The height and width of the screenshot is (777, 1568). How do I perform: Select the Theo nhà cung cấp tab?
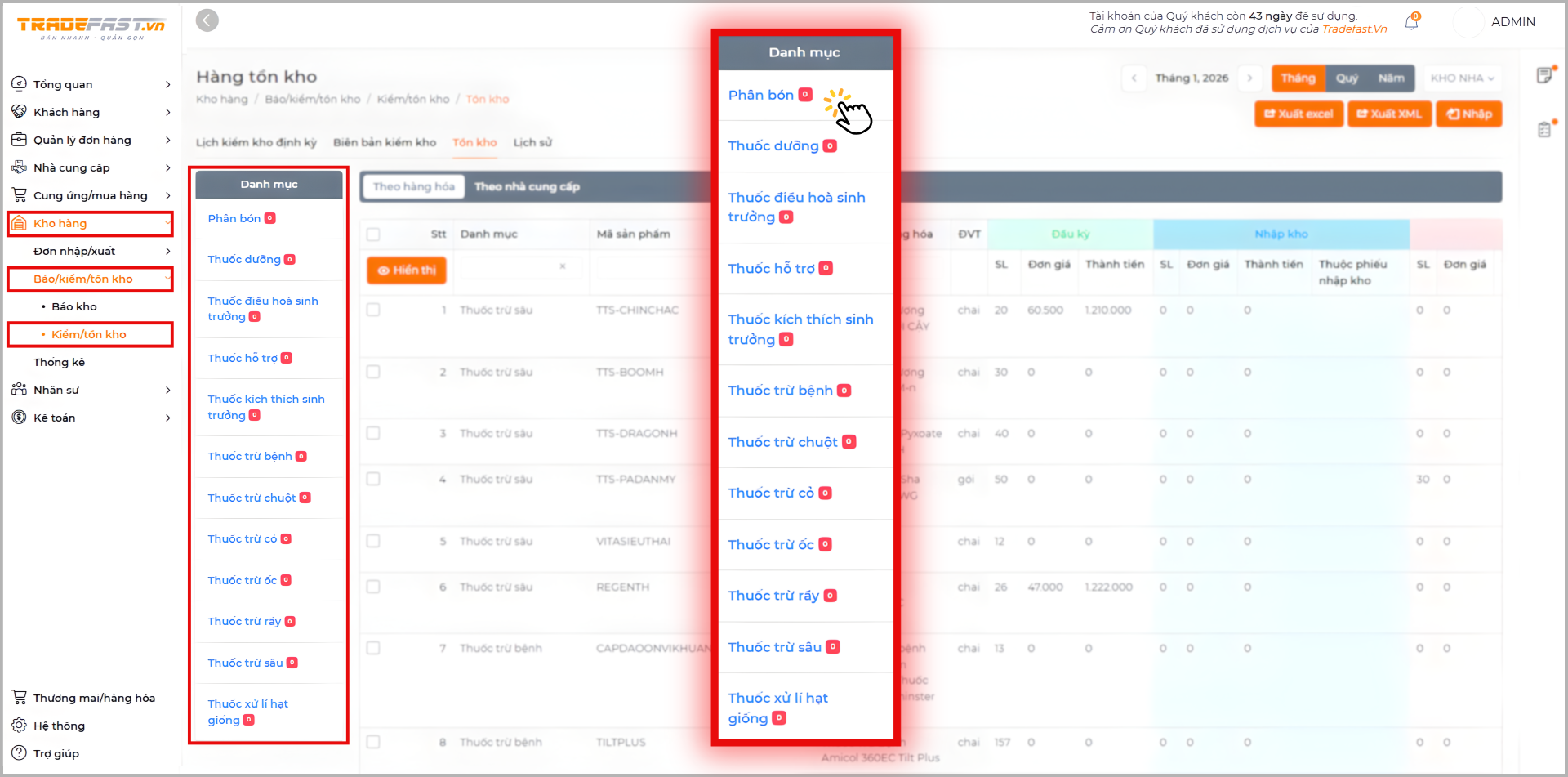(527, 187)
